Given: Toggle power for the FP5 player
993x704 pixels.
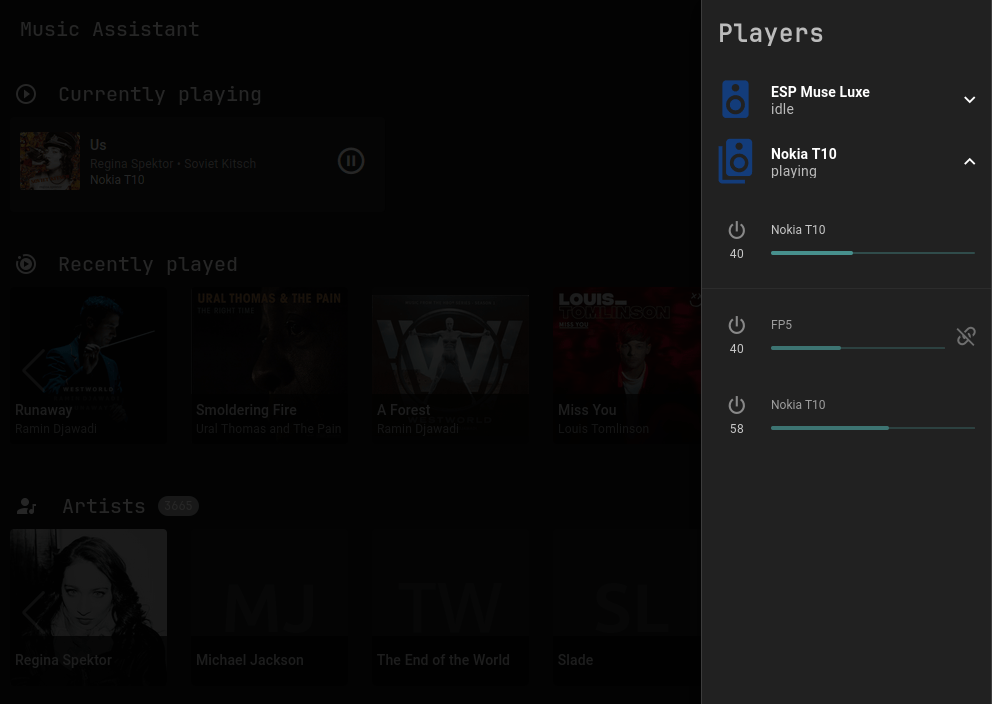Looking at the screenshot, I should point(737,325).
